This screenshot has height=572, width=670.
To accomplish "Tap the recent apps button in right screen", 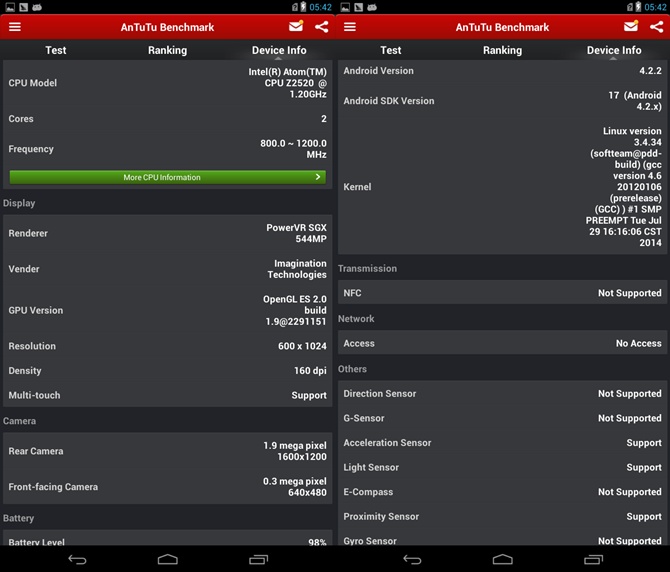I will pyautogui.click(x=594, y=559).
